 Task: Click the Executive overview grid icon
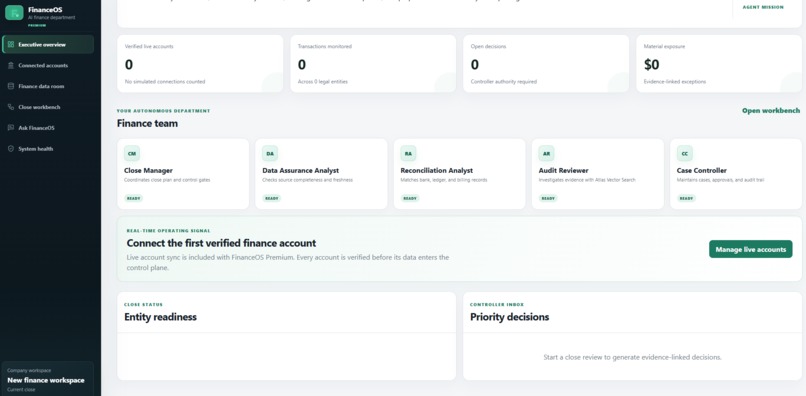coord(11,45)
